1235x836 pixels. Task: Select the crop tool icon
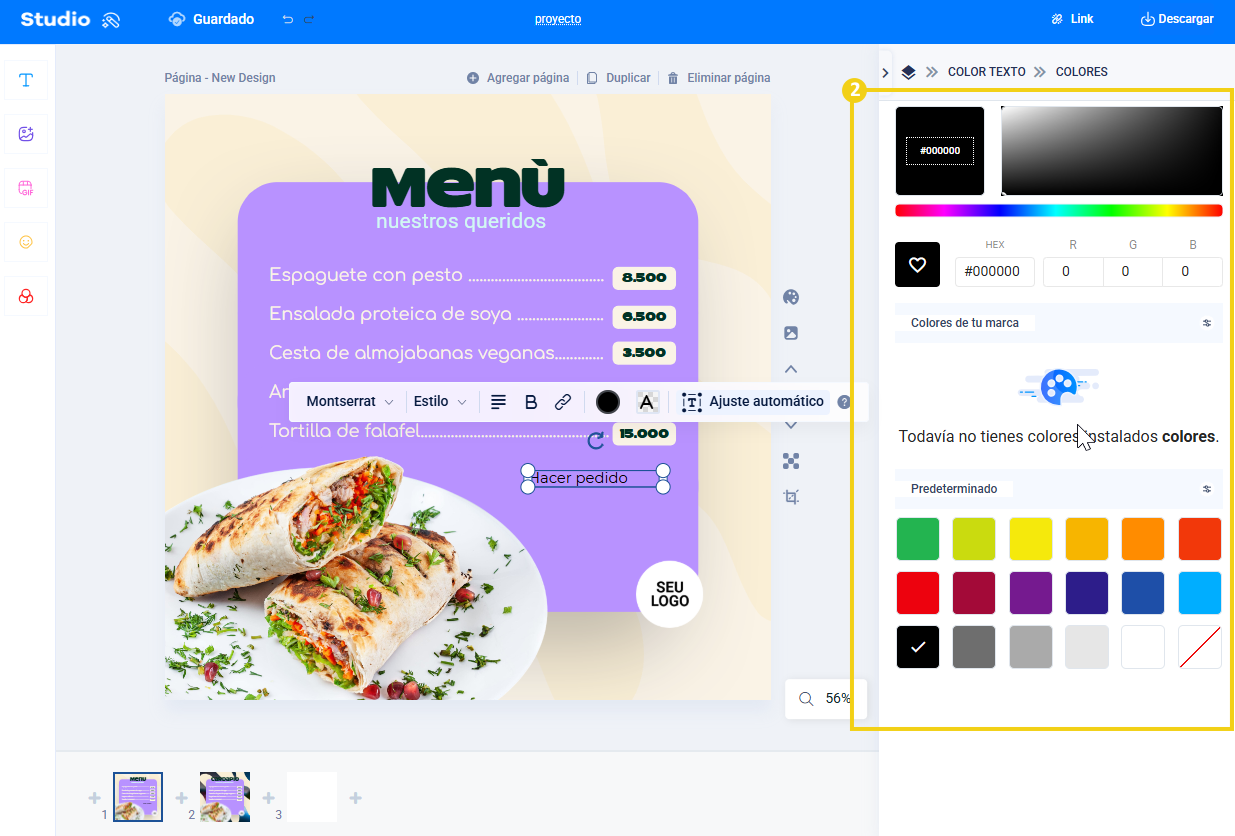pyautogui.click(x=791, y=497)
